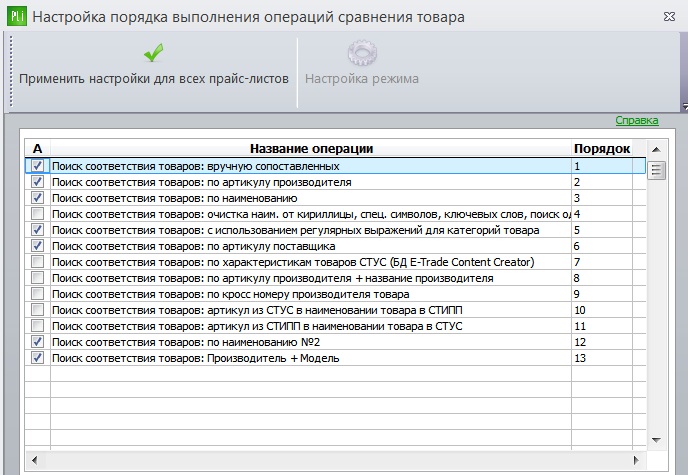Open the Справка help link
Viewport: 688px width, 475px height.
click(637, 120)
